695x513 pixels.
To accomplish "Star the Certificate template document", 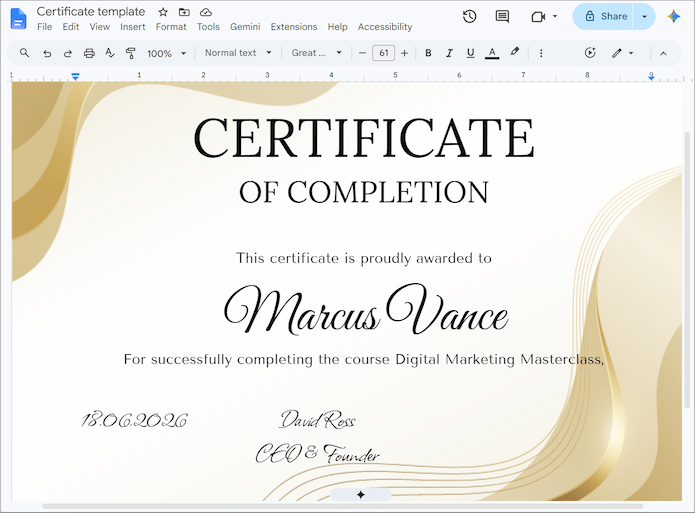I will pos(163,12).
